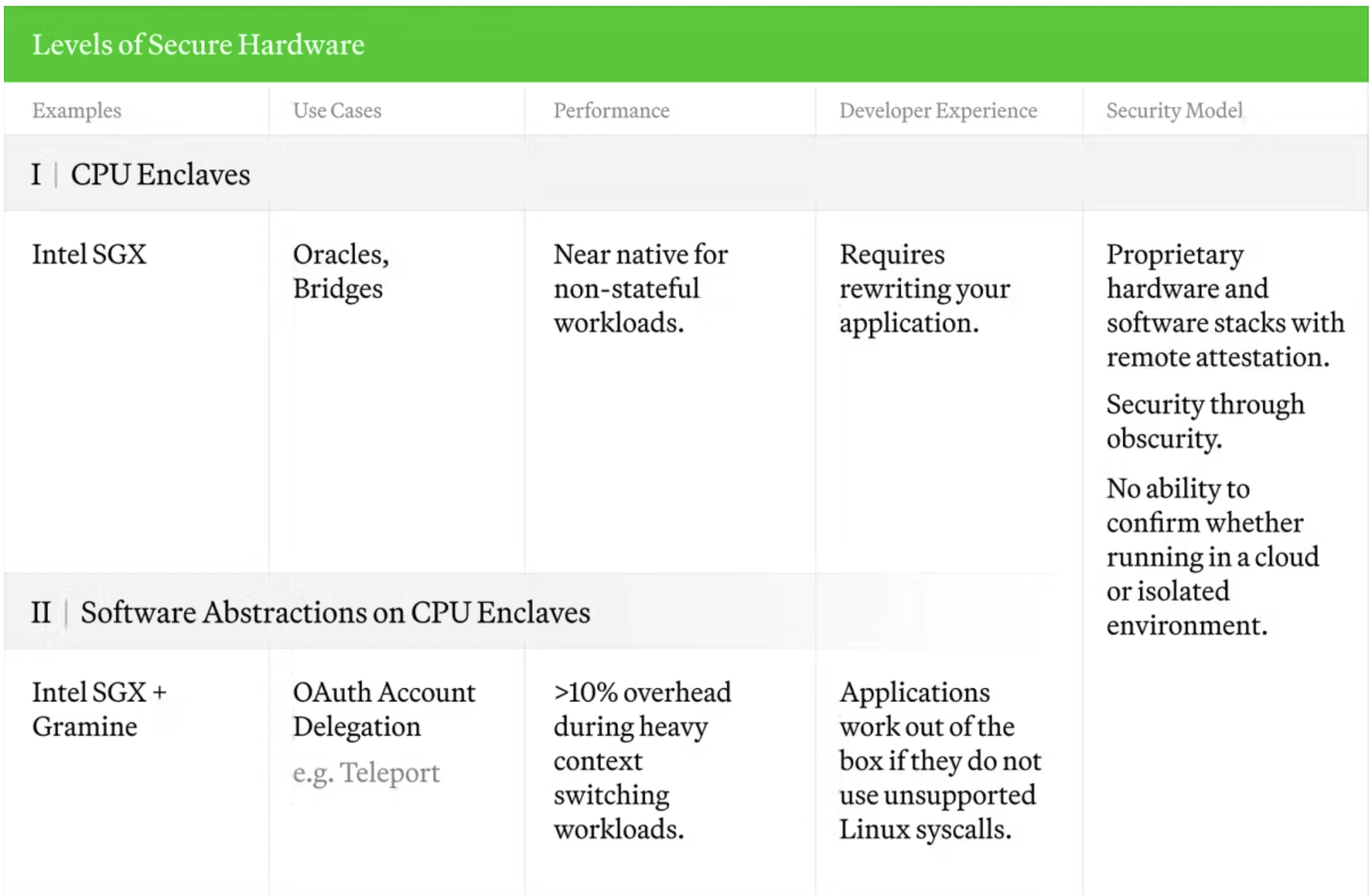Select the "Applications work out of the box" cell

(x=940, y=760)
